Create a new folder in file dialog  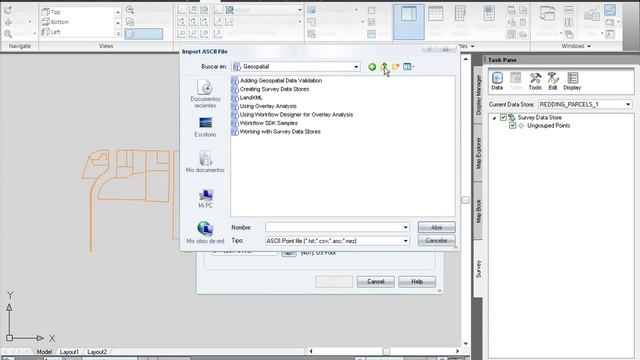point(396,67)
